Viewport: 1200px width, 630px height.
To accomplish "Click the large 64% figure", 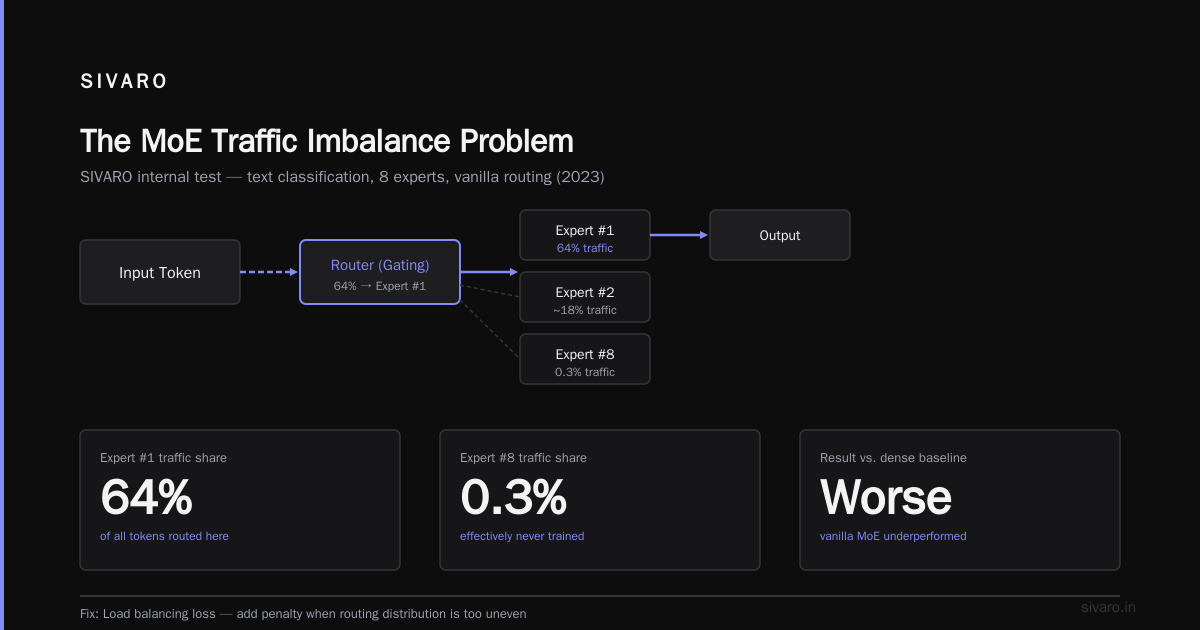I will click(146, 497).
